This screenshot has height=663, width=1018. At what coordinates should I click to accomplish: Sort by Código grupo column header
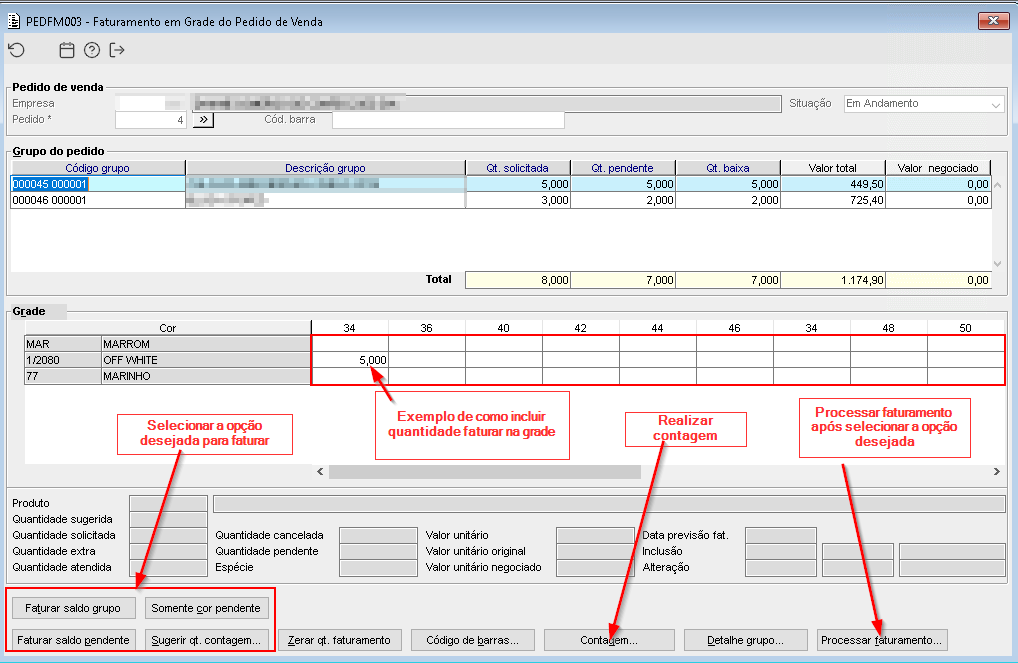point(97,168)
